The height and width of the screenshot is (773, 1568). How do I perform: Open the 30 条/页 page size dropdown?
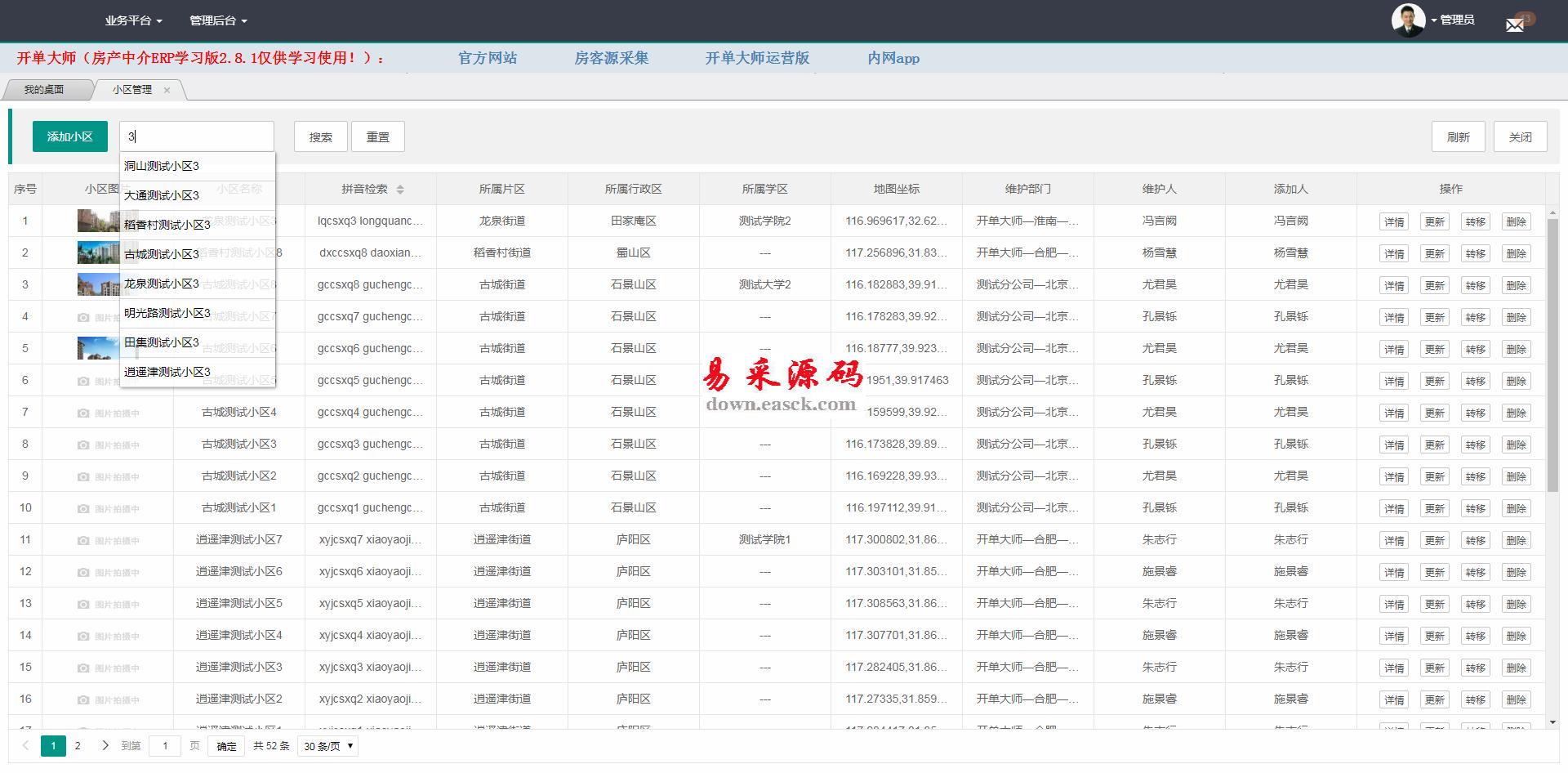click(328, 746)
